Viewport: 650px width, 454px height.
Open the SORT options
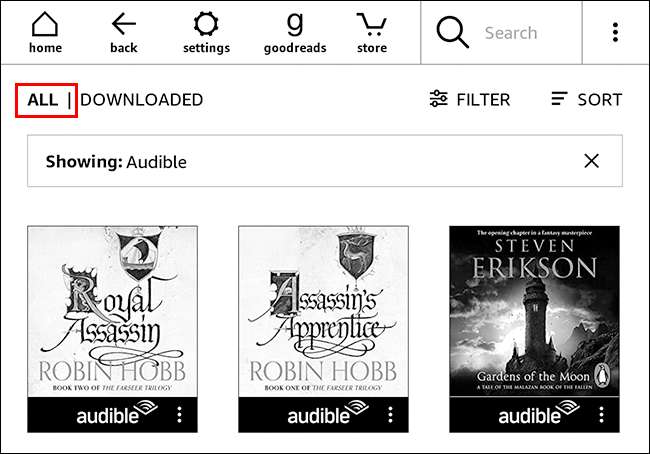click(x=587, y=100)
